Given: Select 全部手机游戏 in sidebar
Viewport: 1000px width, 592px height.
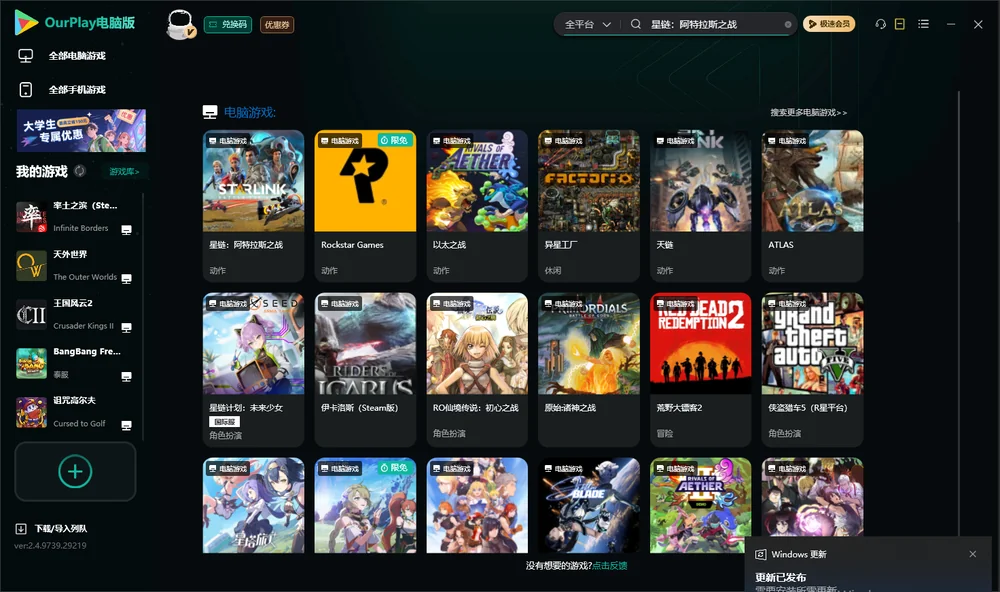Looking at the screenshot, I should coord(77,90).
